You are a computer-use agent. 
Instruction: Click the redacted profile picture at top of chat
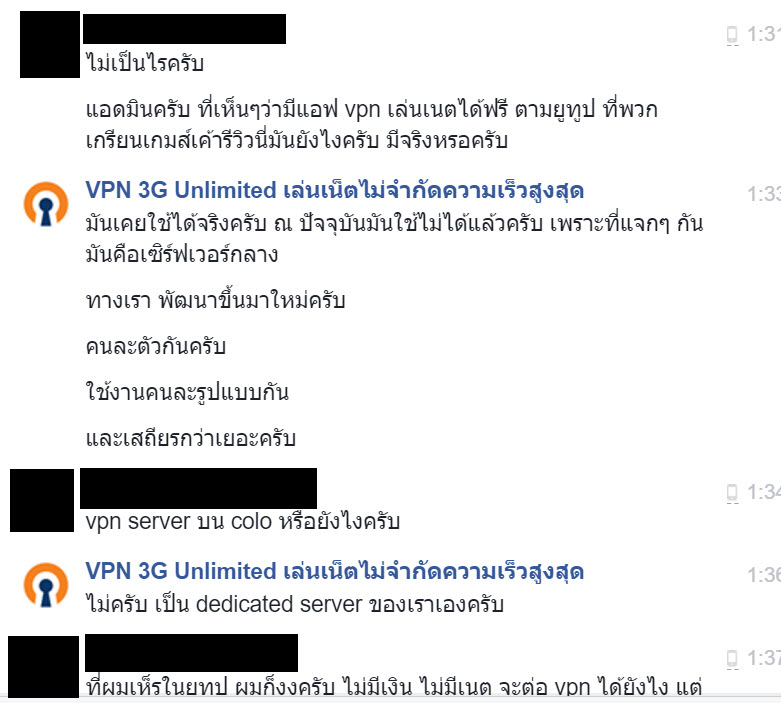[x=50, y=45]
